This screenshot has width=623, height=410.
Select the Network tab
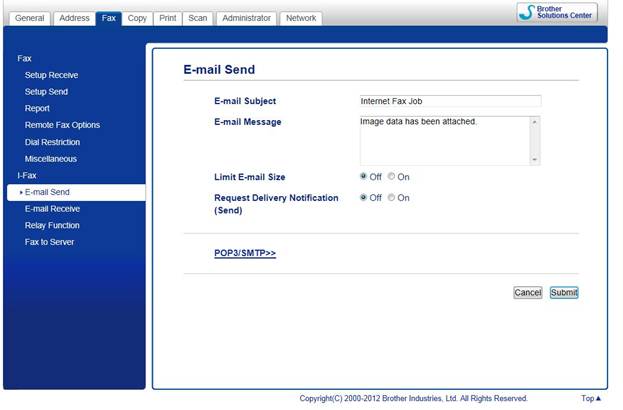(x=300, y=18)
